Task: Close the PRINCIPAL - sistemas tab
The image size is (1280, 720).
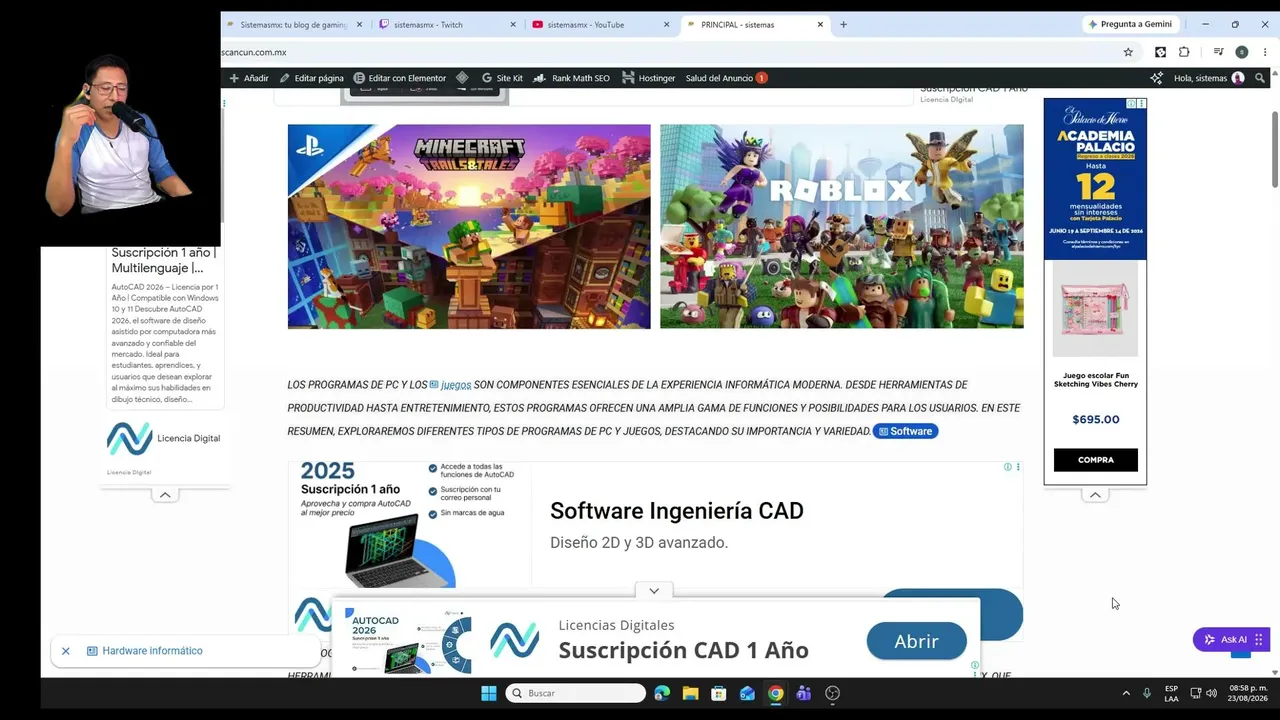Action: 821,25
